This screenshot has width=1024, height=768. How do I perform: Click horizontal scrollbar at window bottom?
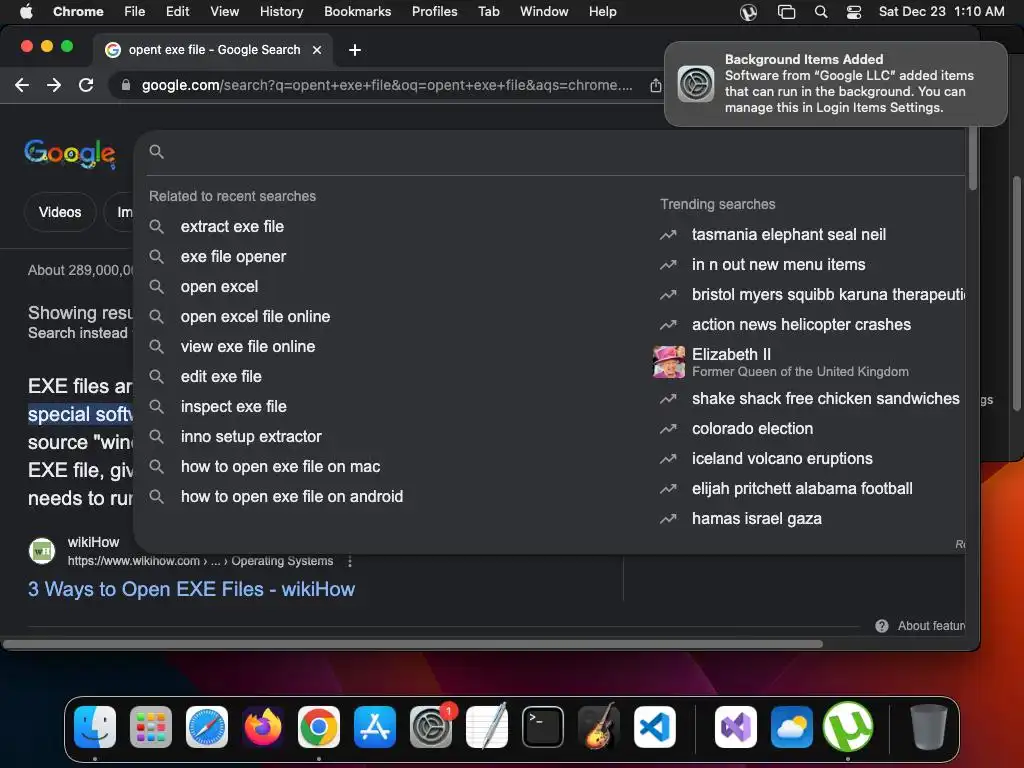pos(413,644)
